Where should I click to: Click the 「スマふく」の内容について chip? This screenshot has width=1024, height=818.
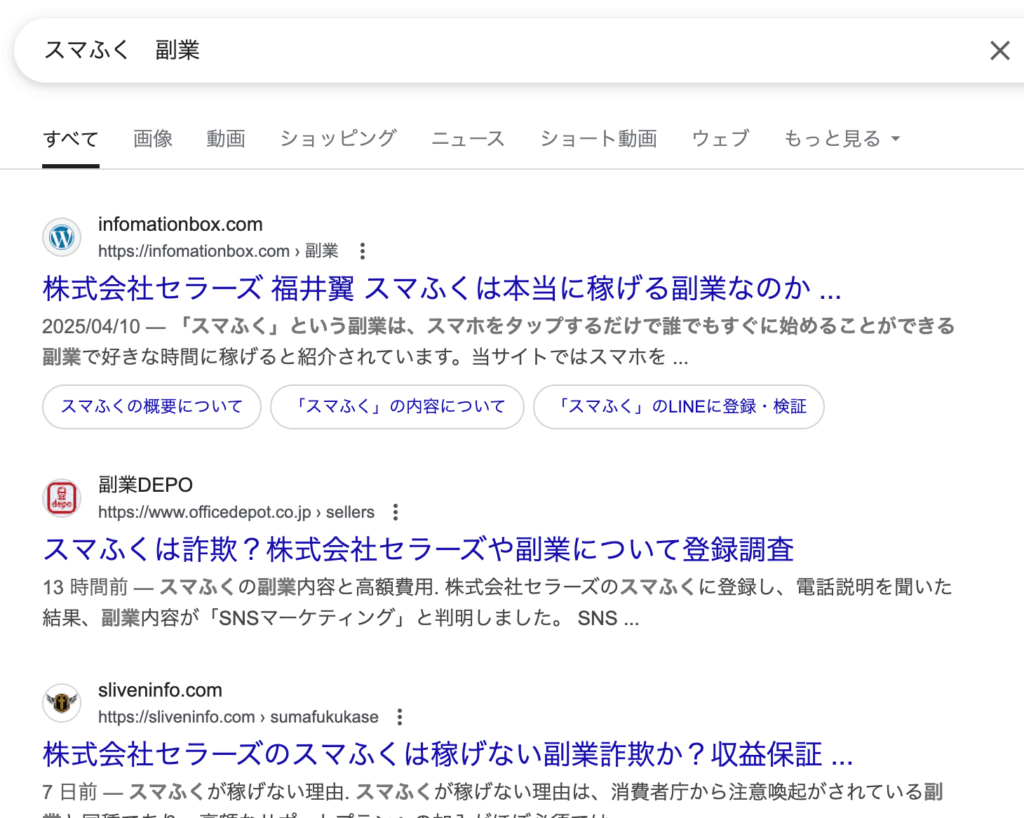[x=397, y=407]
